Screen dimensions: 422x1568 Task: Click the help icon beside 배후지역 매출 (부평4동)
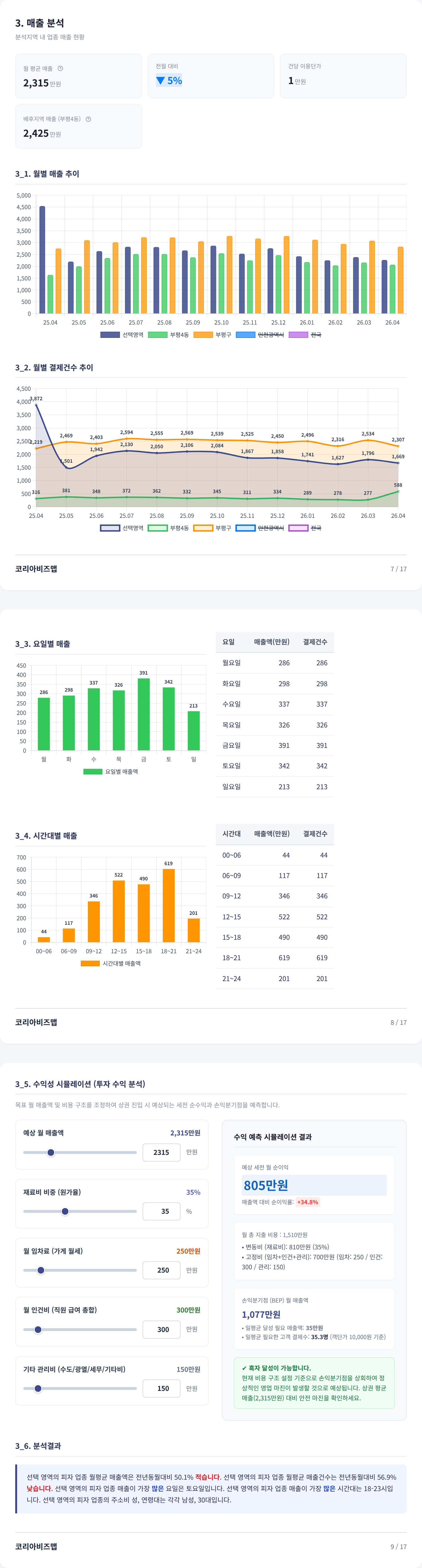pos(88,119)
